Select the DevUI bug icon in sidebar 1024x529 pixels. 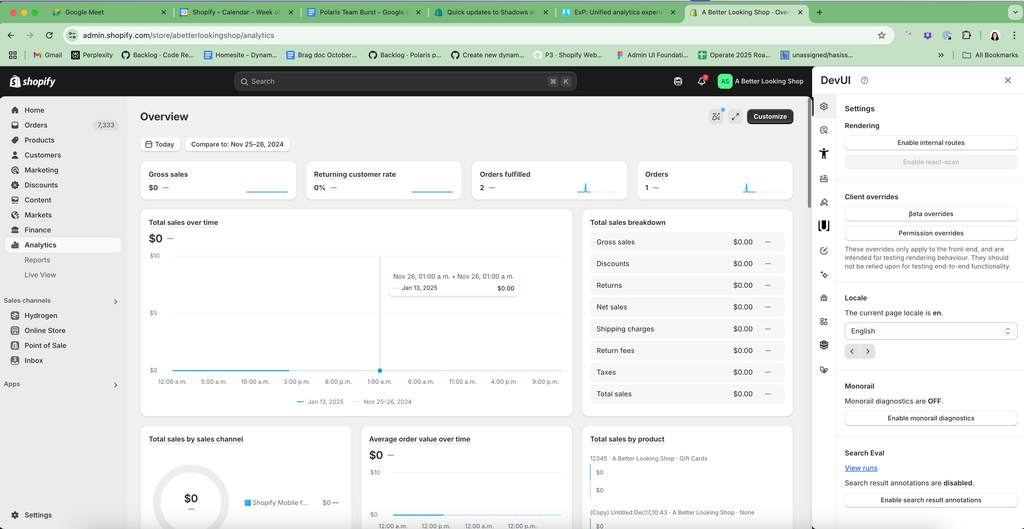click(824, 298)
